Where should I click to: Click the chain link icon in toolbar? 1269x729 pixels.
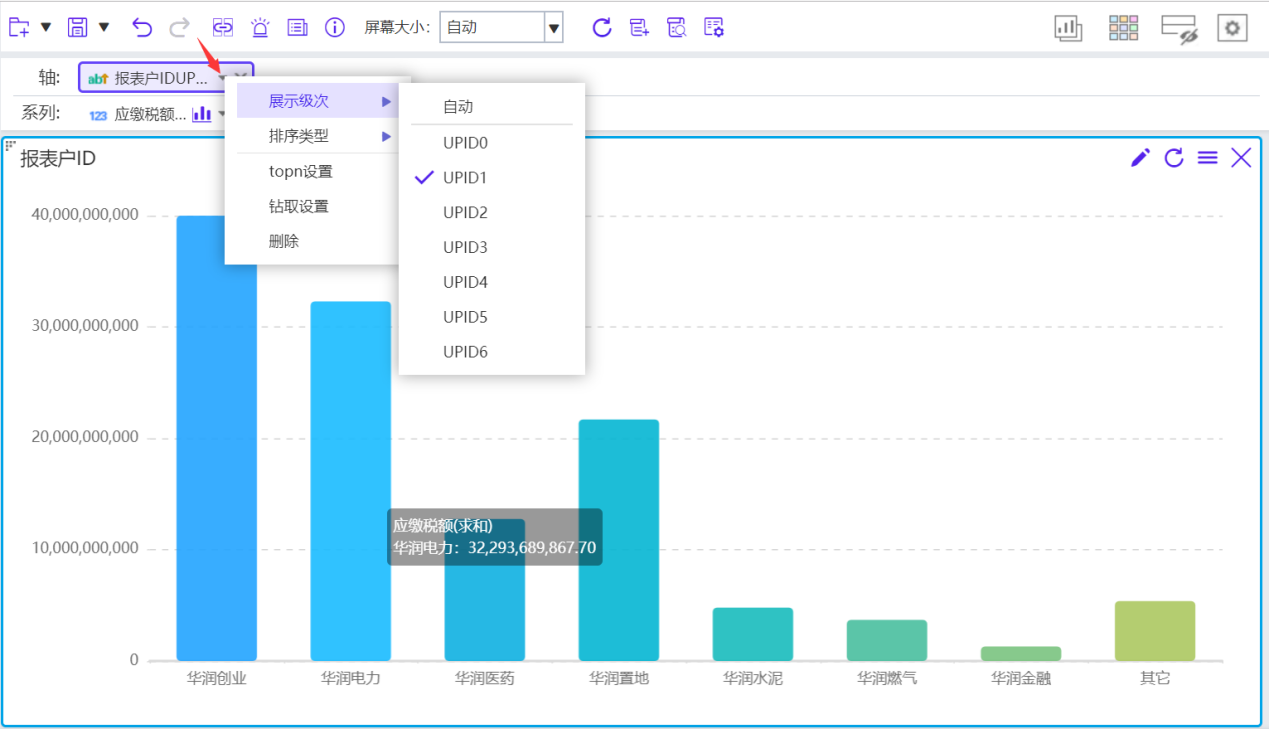(223, 27)
